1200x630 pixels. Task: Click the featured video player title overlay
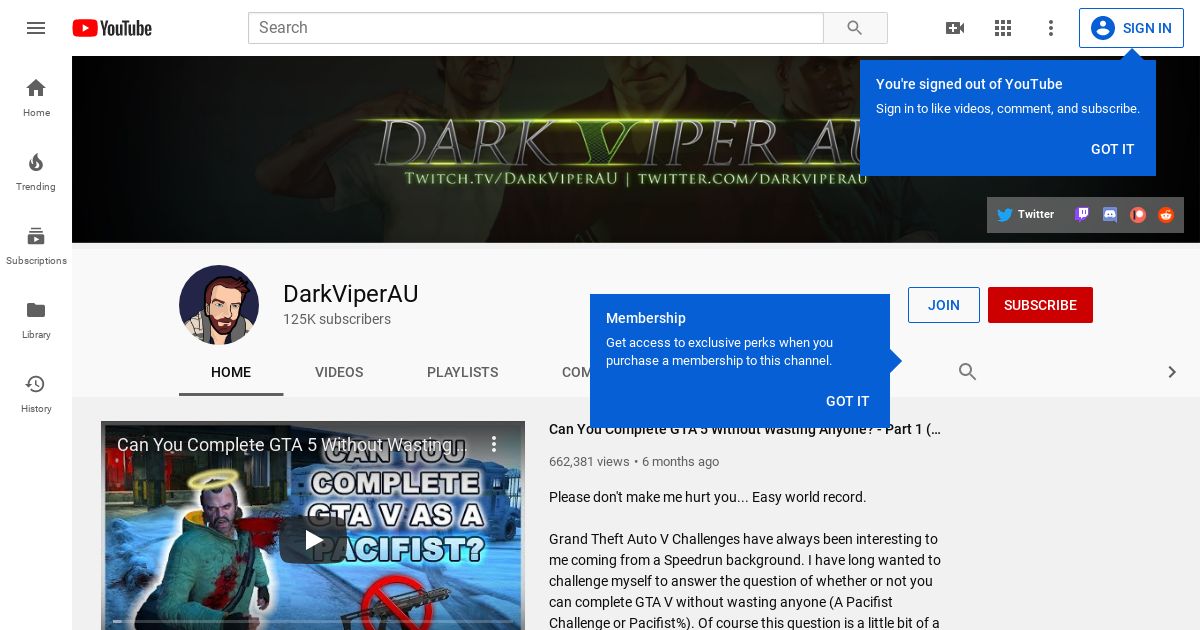point(291,445)
